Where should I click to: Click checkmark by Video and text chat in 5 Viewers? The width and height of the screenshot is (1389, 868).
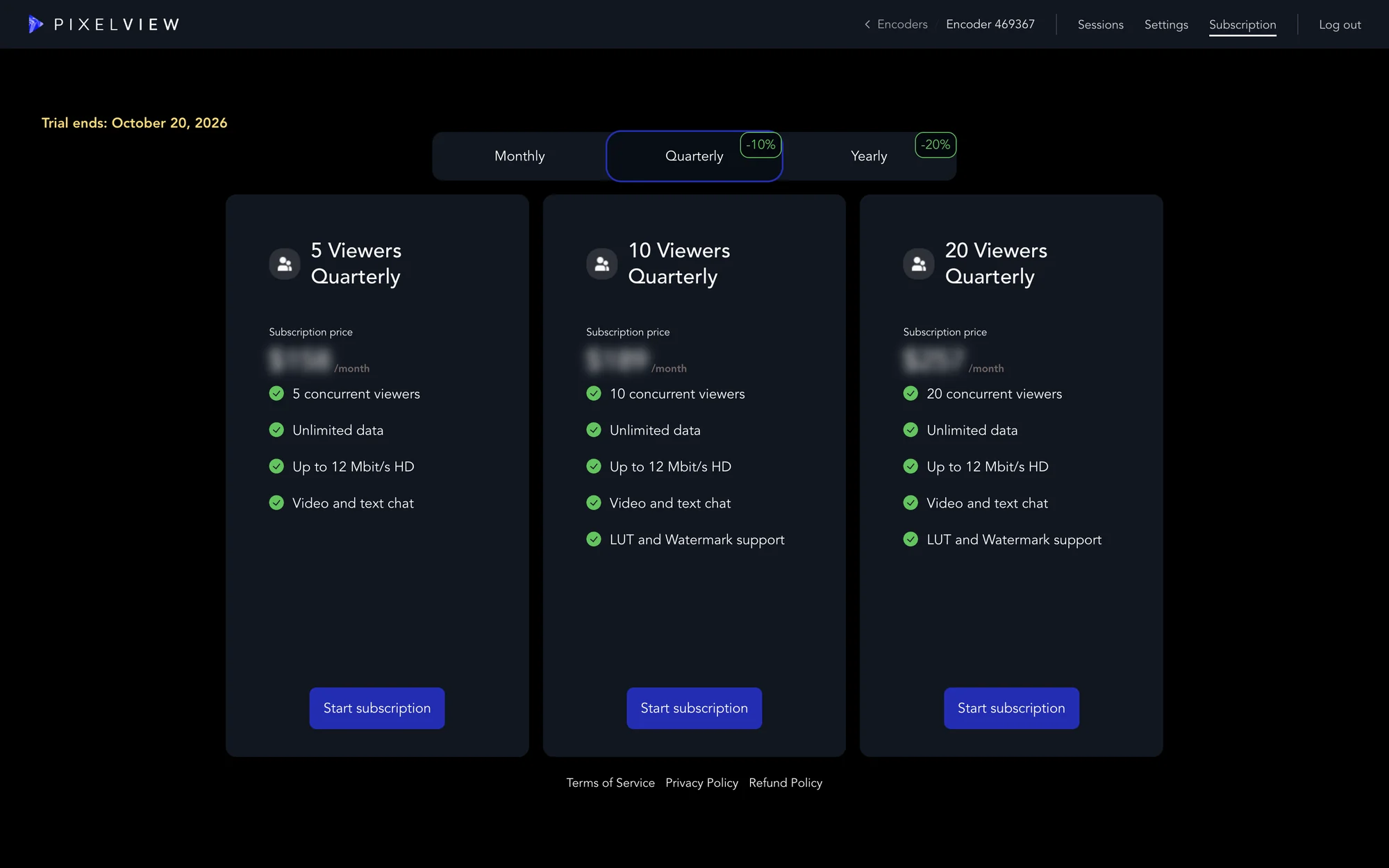(x=276, y=503)
